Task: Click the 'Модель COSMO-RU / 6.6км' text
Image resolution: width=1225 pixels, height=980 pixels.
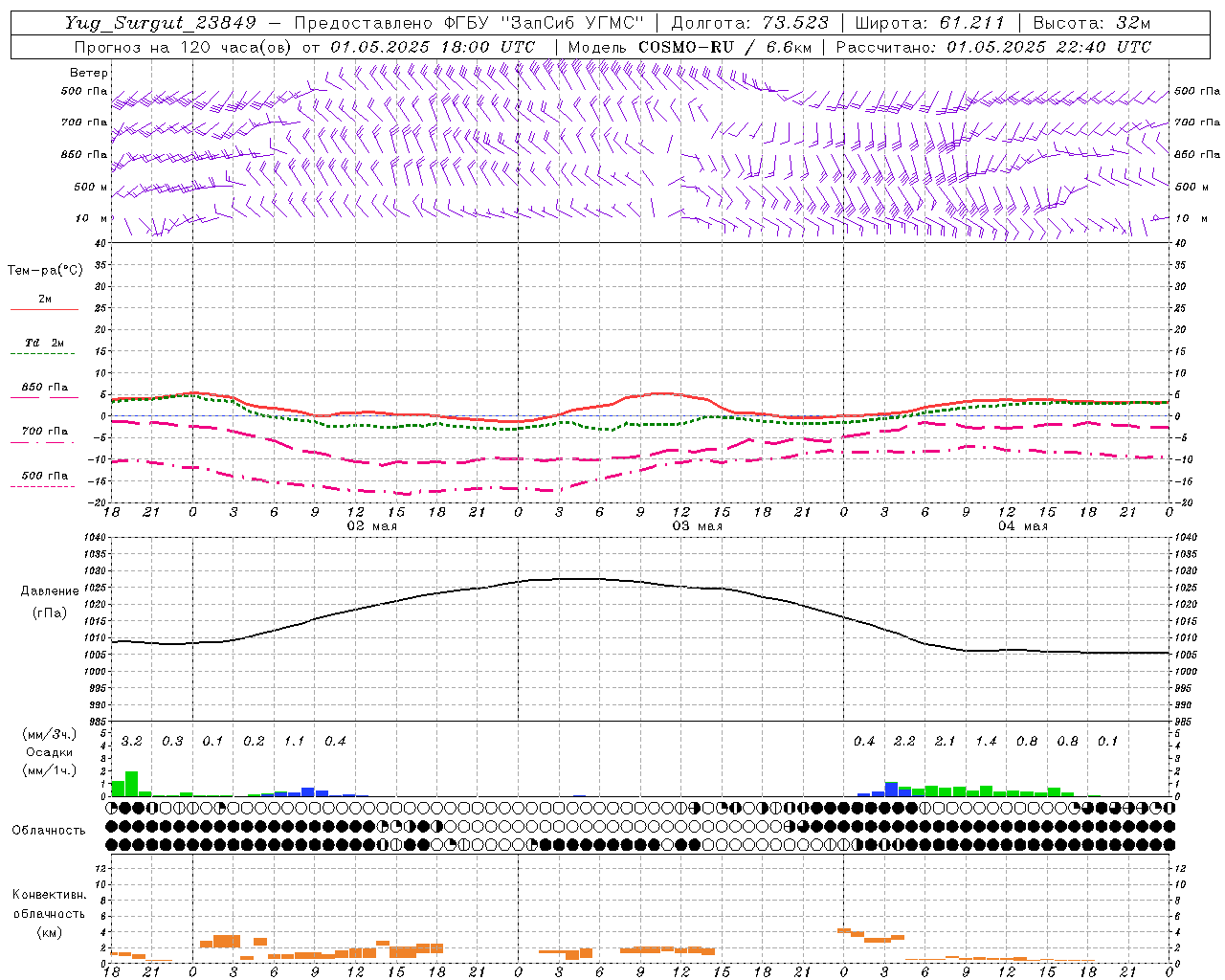Action: pyautogui.click(x=690, y=47)
